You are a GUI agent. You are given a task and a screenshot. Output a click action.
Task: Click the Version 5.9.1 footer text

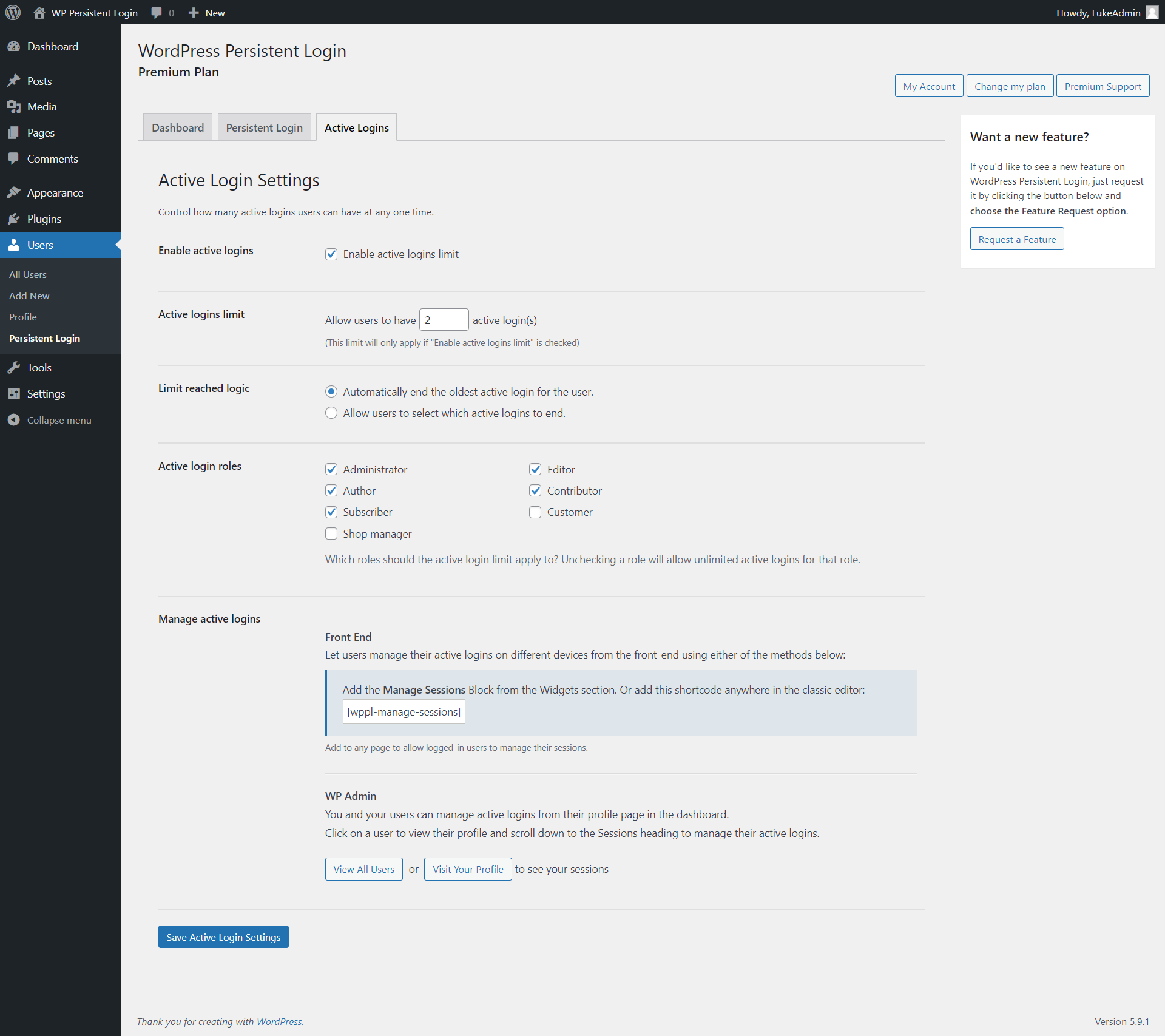[x=1122, y=1021]
